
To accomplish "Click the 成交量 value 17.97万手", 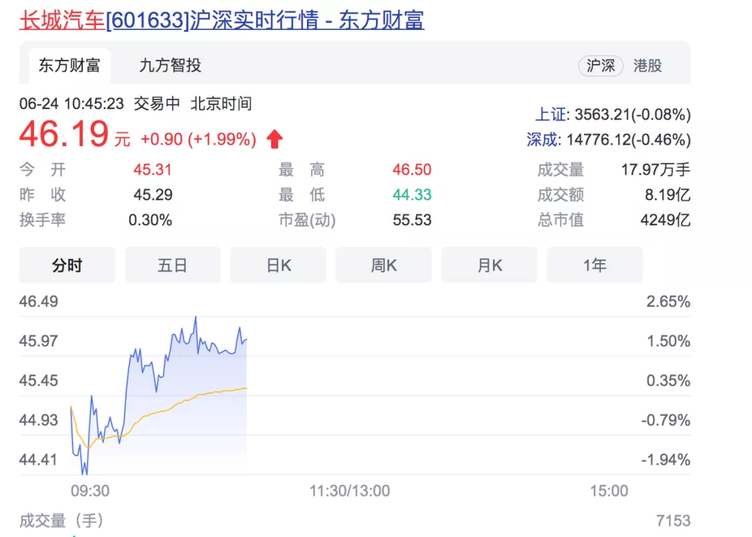I will pyautogui.click(x=656, y=170).
